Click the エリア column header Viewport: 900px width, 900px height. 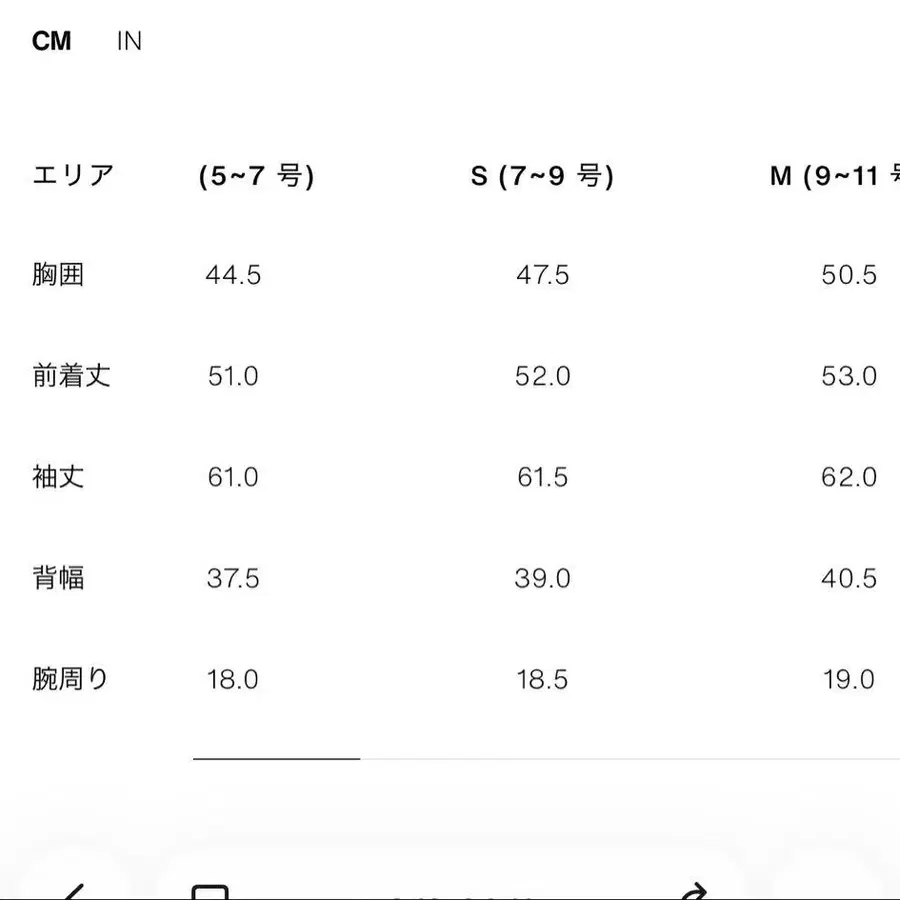coord(72,174)
